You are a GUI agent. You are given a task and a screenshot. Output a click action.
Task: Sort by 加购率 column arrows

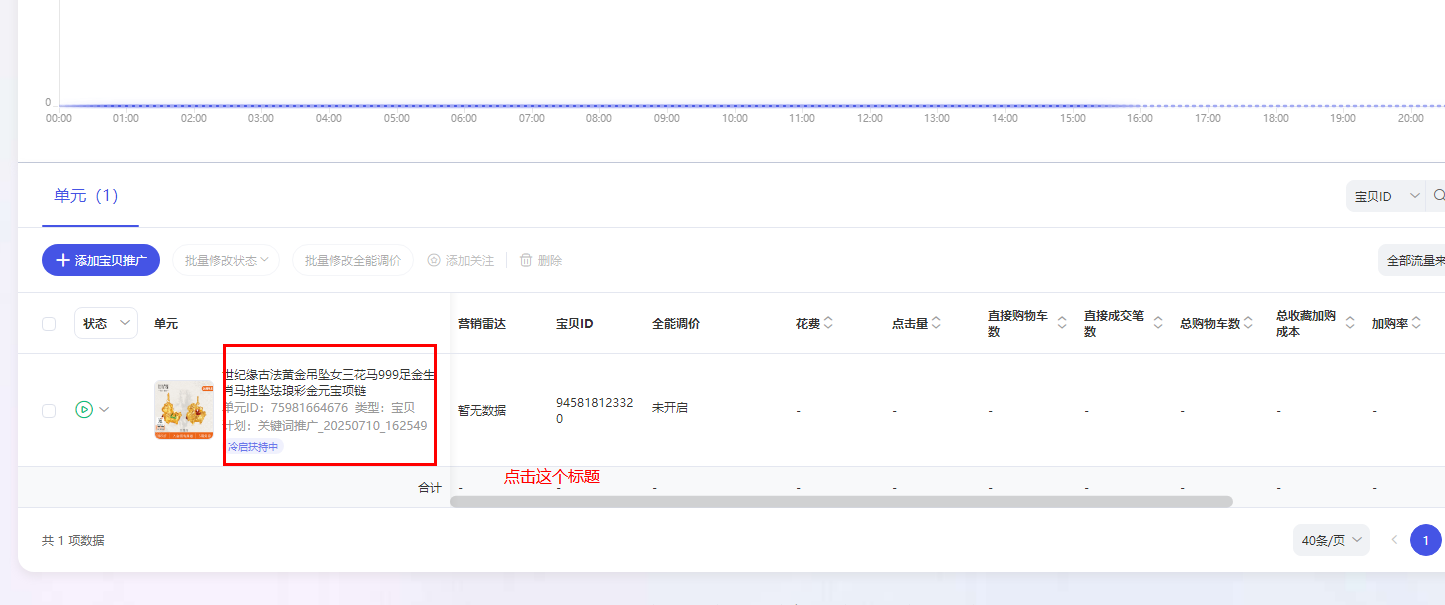tap(1417, 324)
